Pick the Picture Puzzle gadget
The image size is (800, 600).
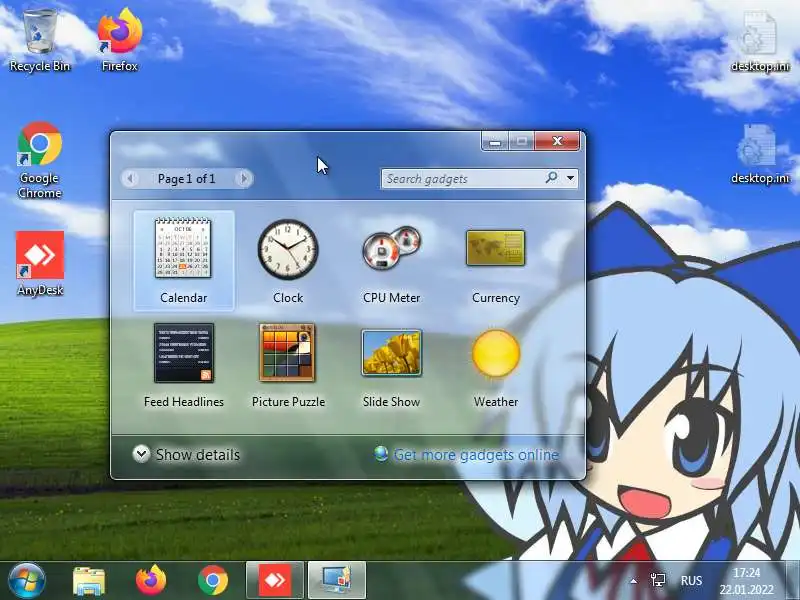288,365
